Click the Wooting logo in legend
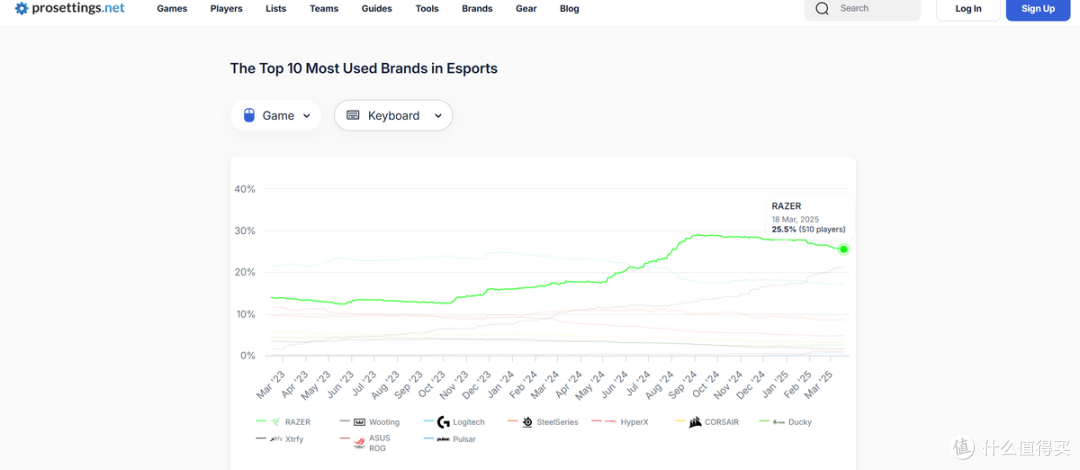 pos(360,422)
